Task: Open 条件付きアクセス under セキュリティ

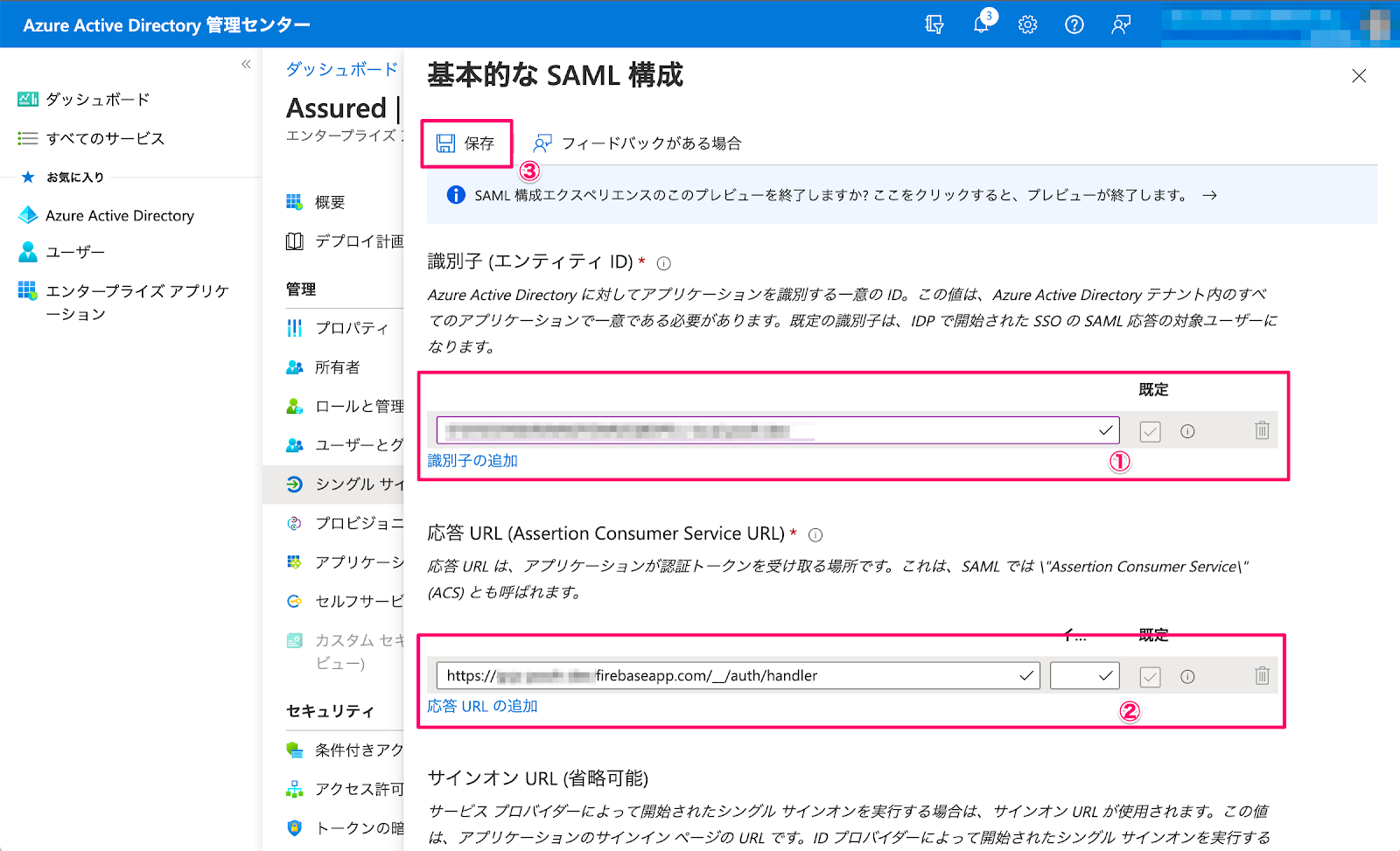Action: [x=345, y=750]
